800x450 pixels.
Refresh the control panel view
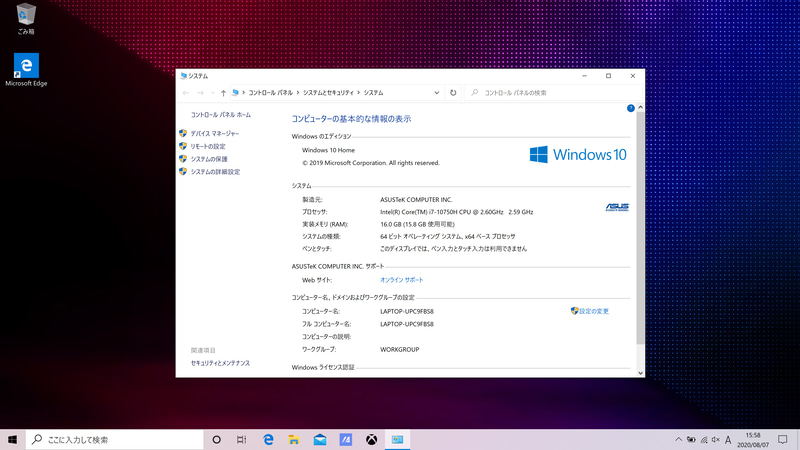tap(453, 93)
